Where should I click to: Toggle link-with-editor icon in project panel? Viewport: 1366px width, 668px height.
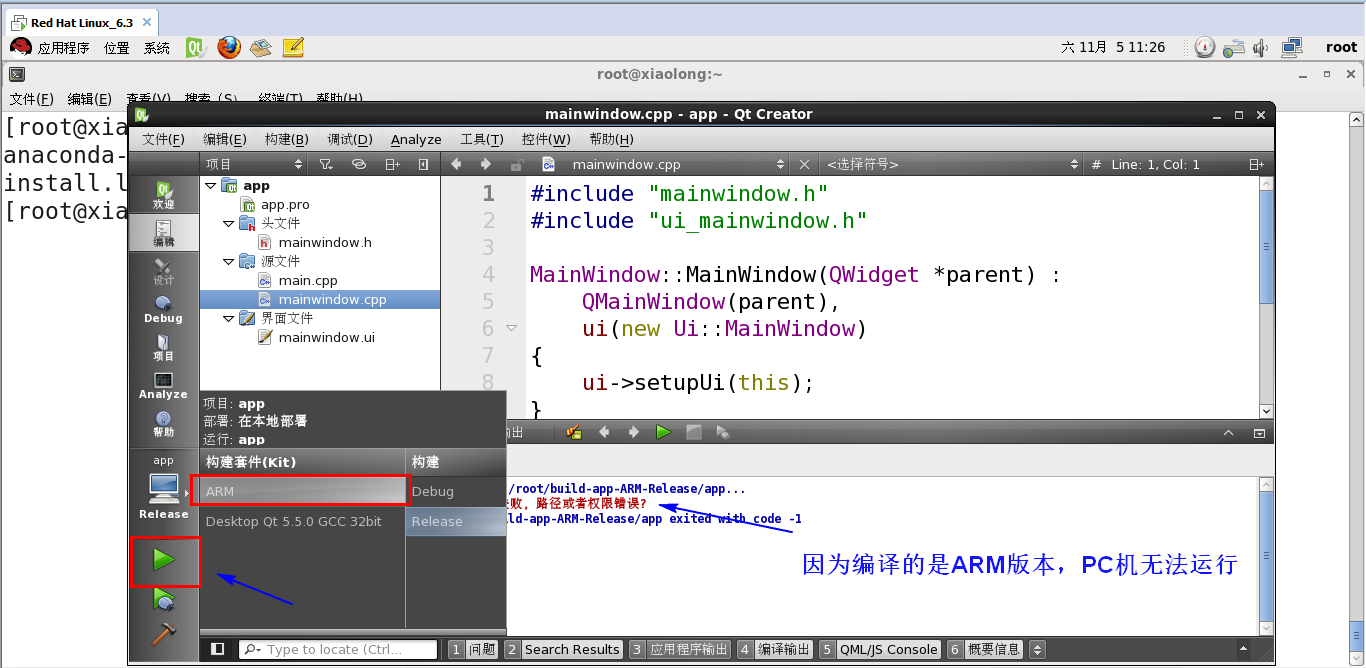coord(359,164)
